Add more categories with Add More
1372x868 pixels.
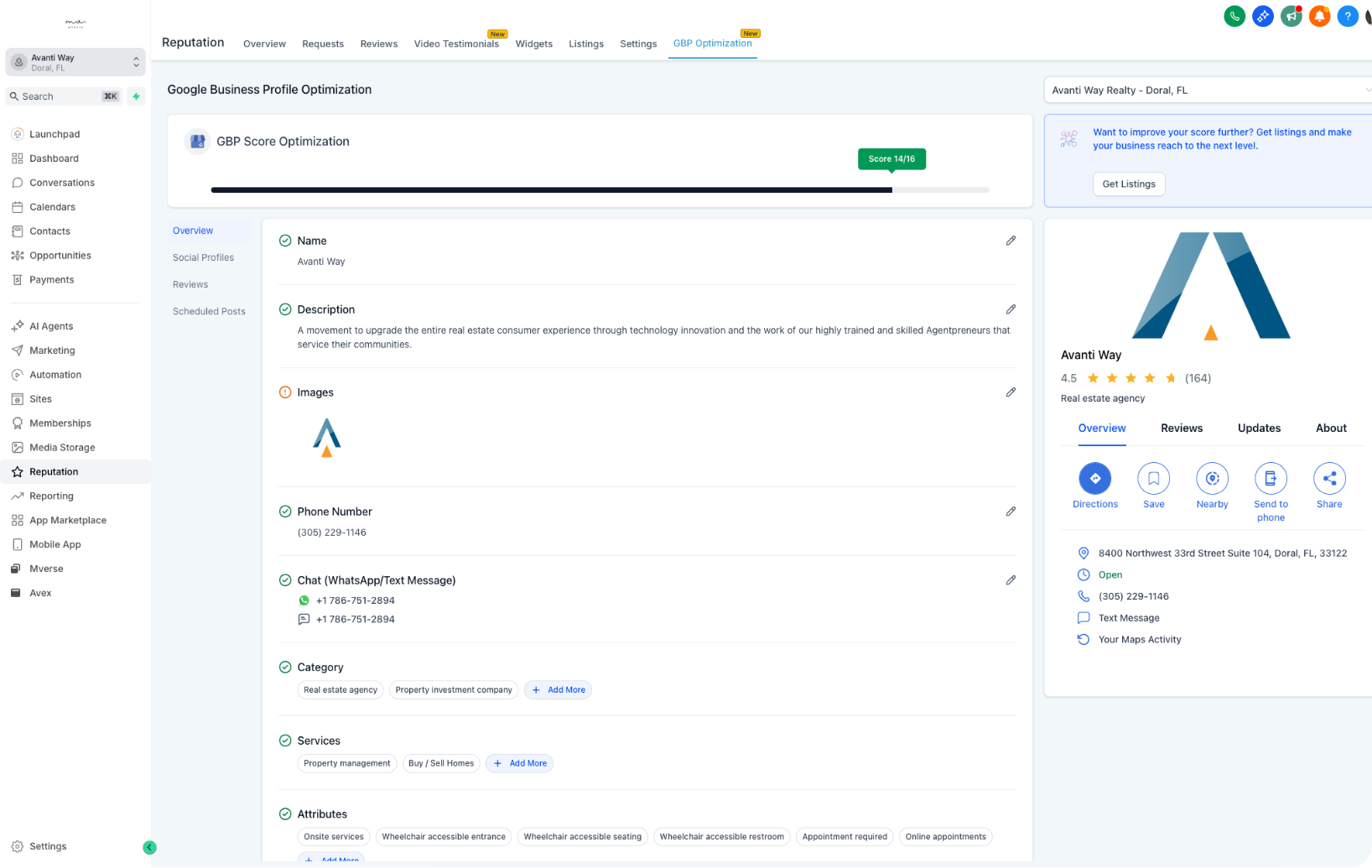click(x=558, y=690)
